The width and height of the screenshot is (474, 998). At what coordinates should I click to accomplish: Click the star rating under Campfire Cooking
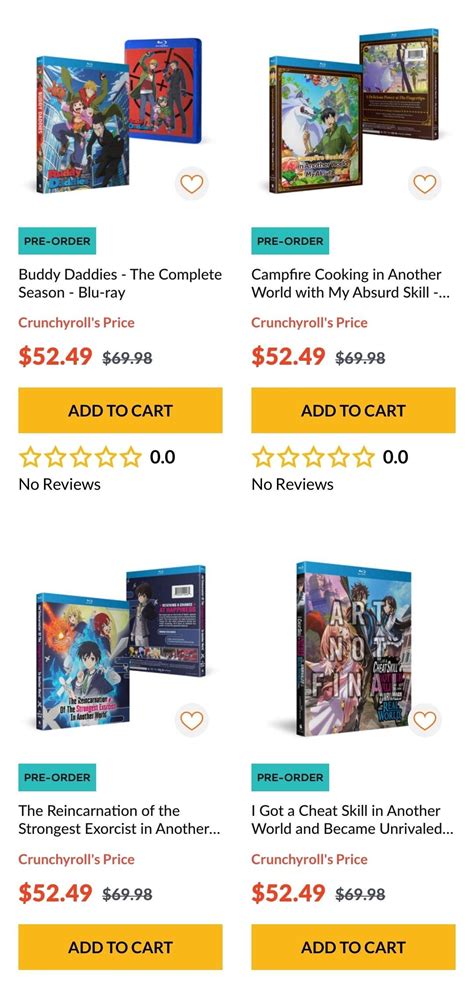point(313,457)
